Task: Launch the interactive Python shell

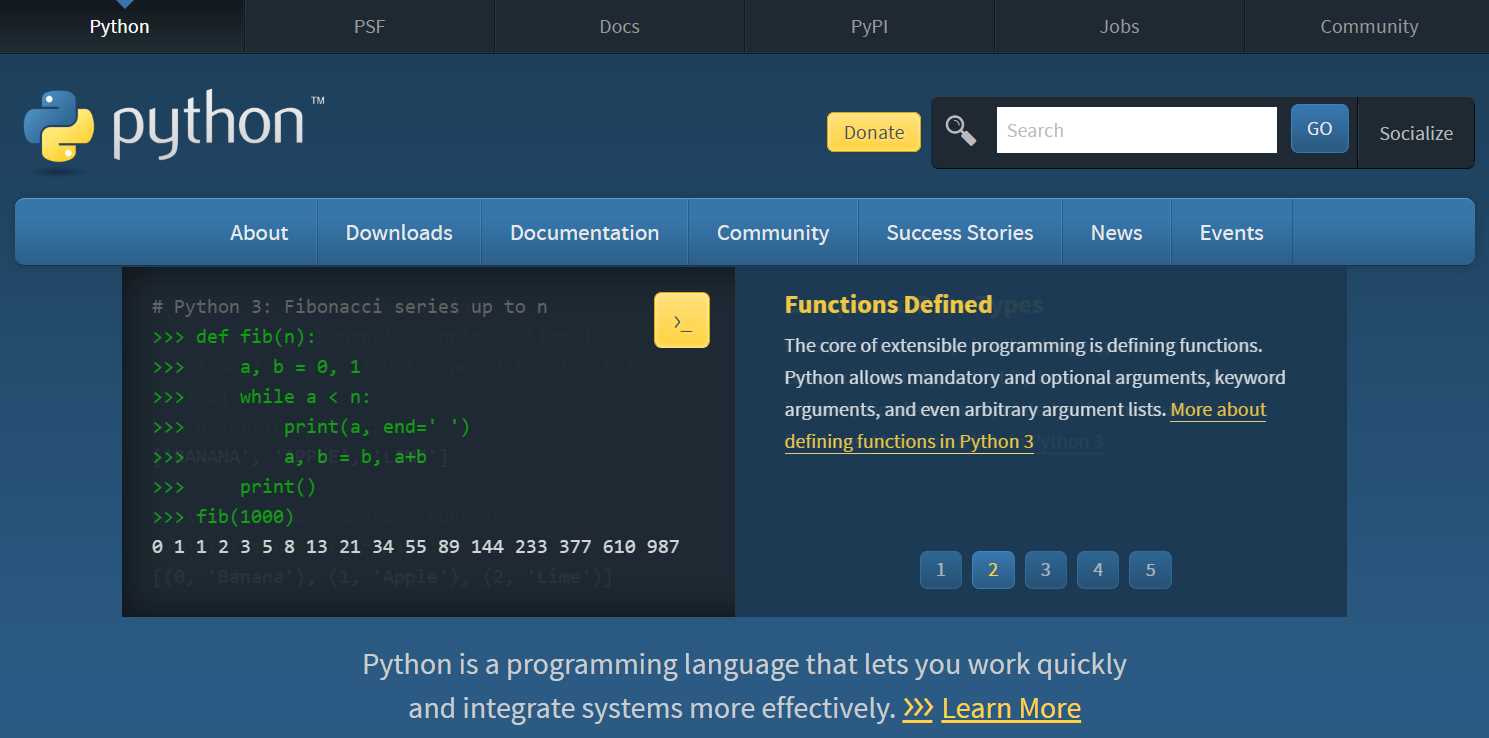Action: [x=681, y=320]
